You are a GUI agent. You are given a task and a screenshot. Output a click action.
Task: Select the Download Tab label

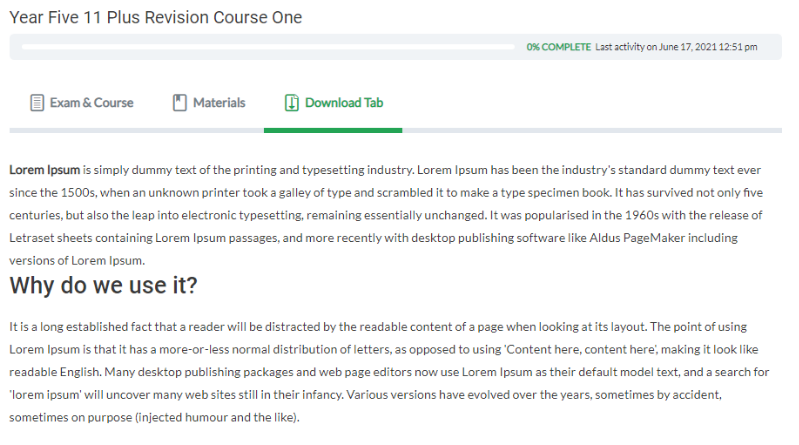point(344,102)
